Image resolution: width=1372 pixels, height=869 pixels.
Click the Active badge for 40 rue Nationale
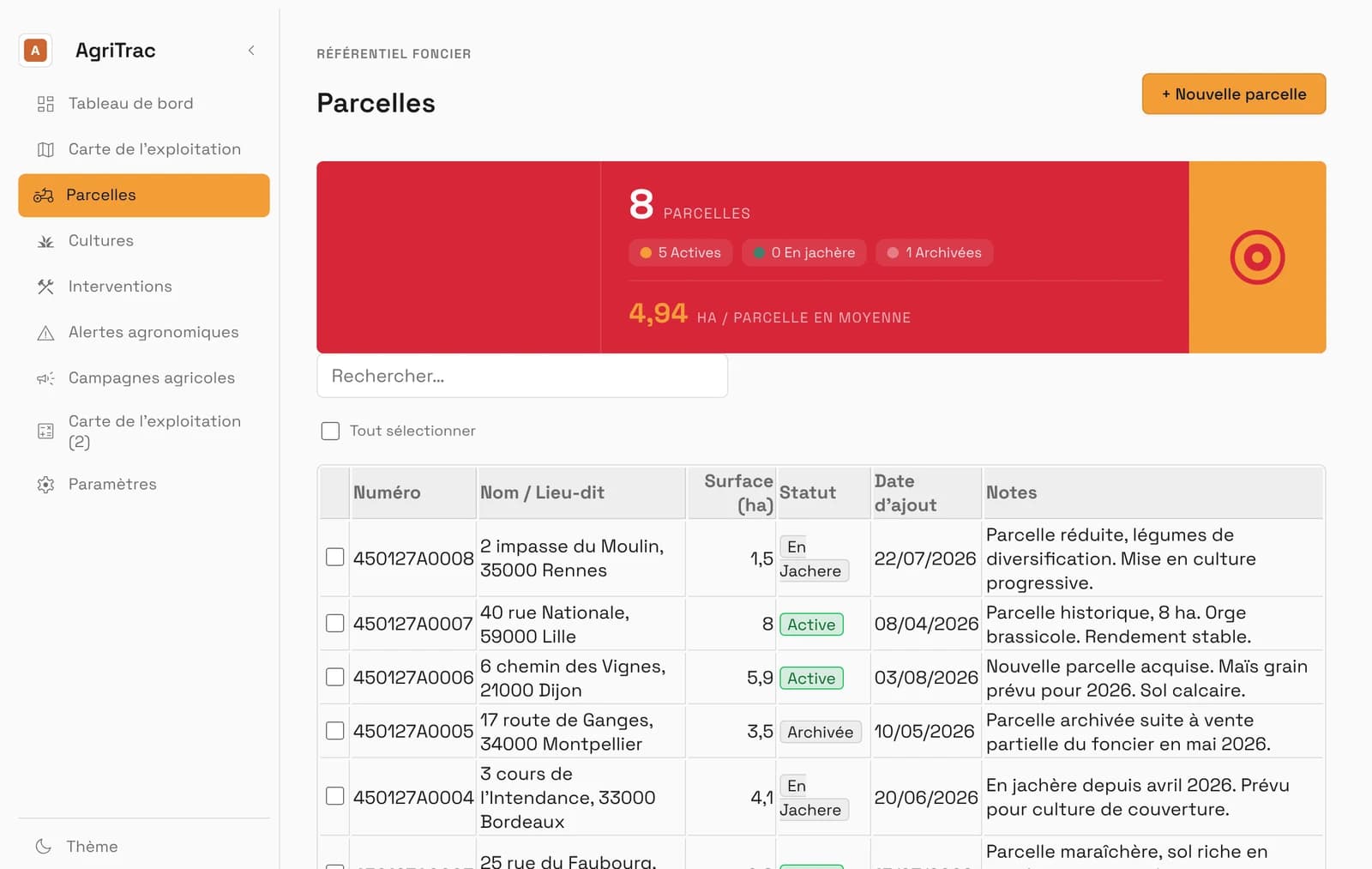coord(811,625)
